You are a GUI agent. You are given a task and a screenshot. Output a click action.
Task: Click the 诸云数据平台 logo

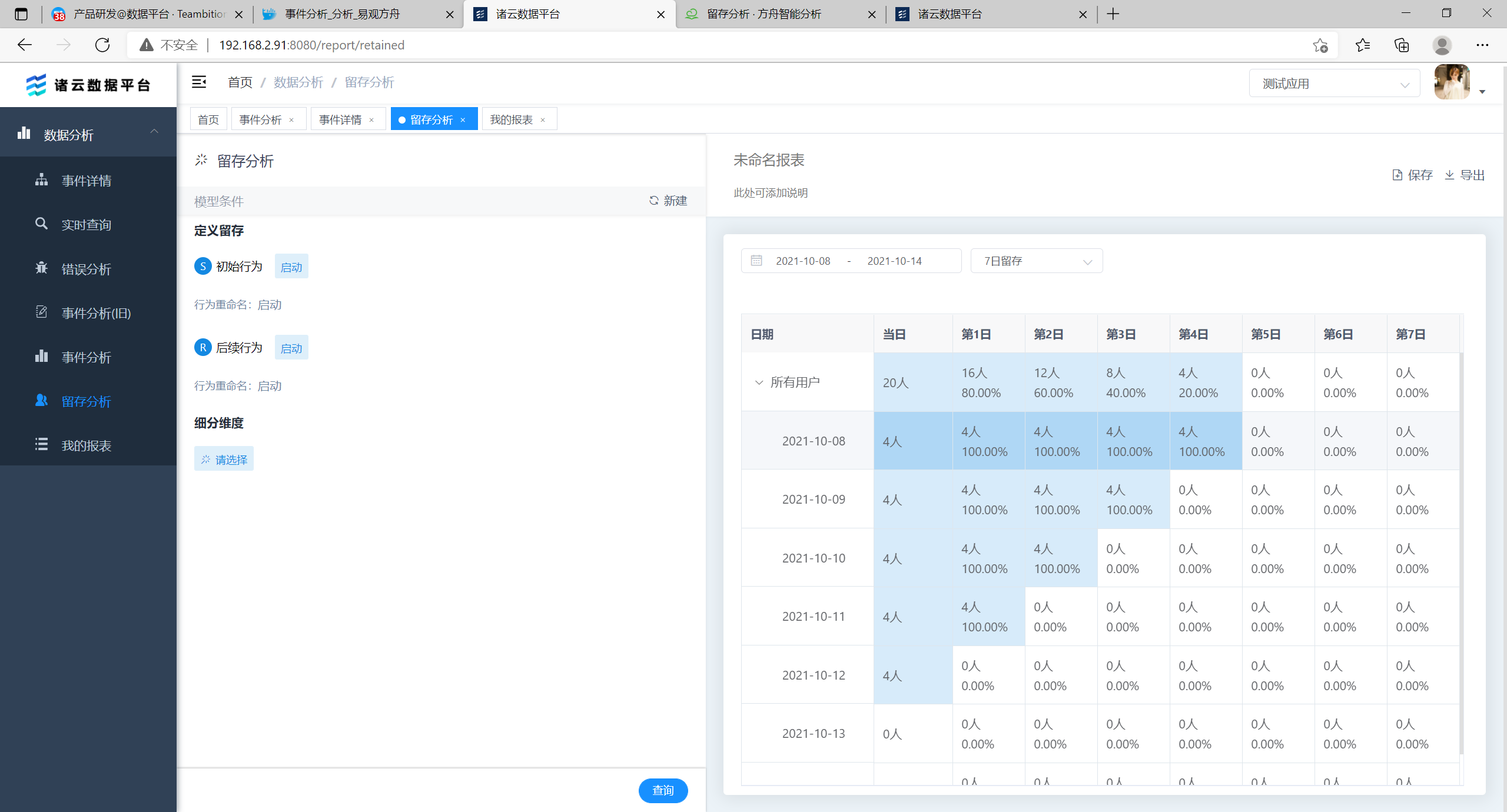[88, 85]
